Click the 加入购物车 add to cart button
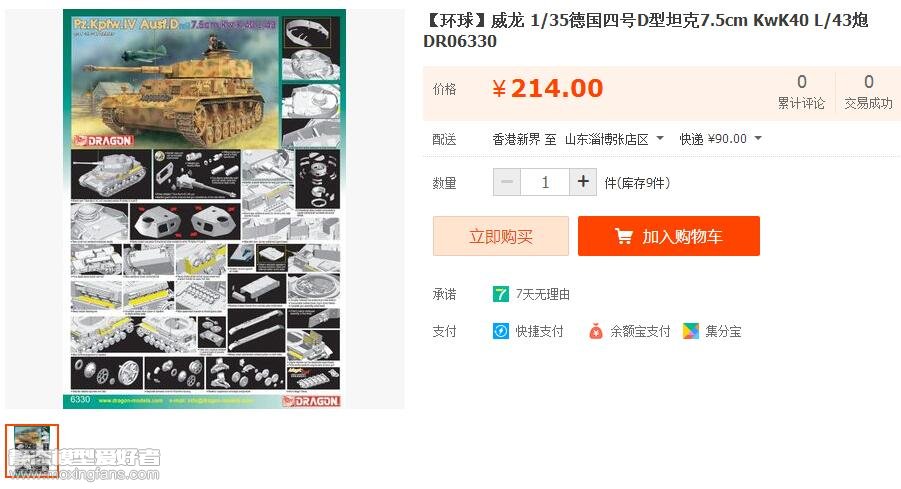Screen dimensions: 901x489 pyautogui.click(x=669, y=236)
